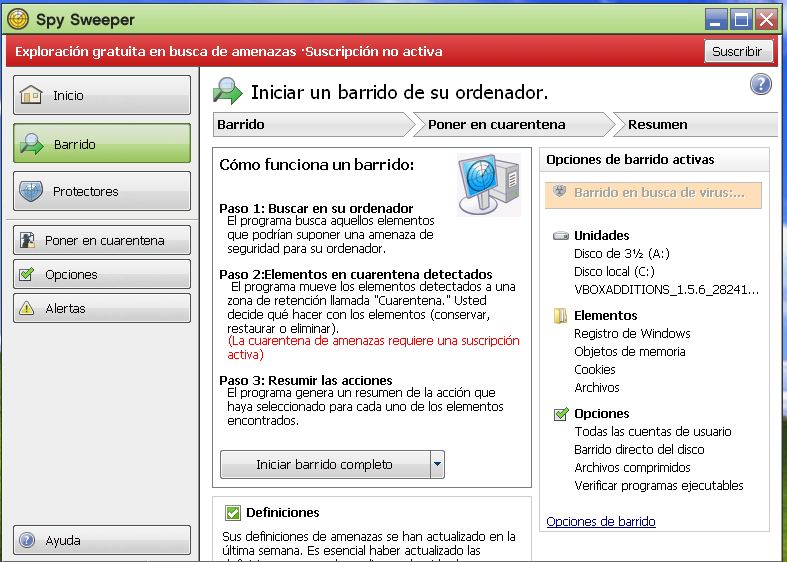Click the green checkmark icon beside Opciones button
The image size is (787, 562).
27,274
